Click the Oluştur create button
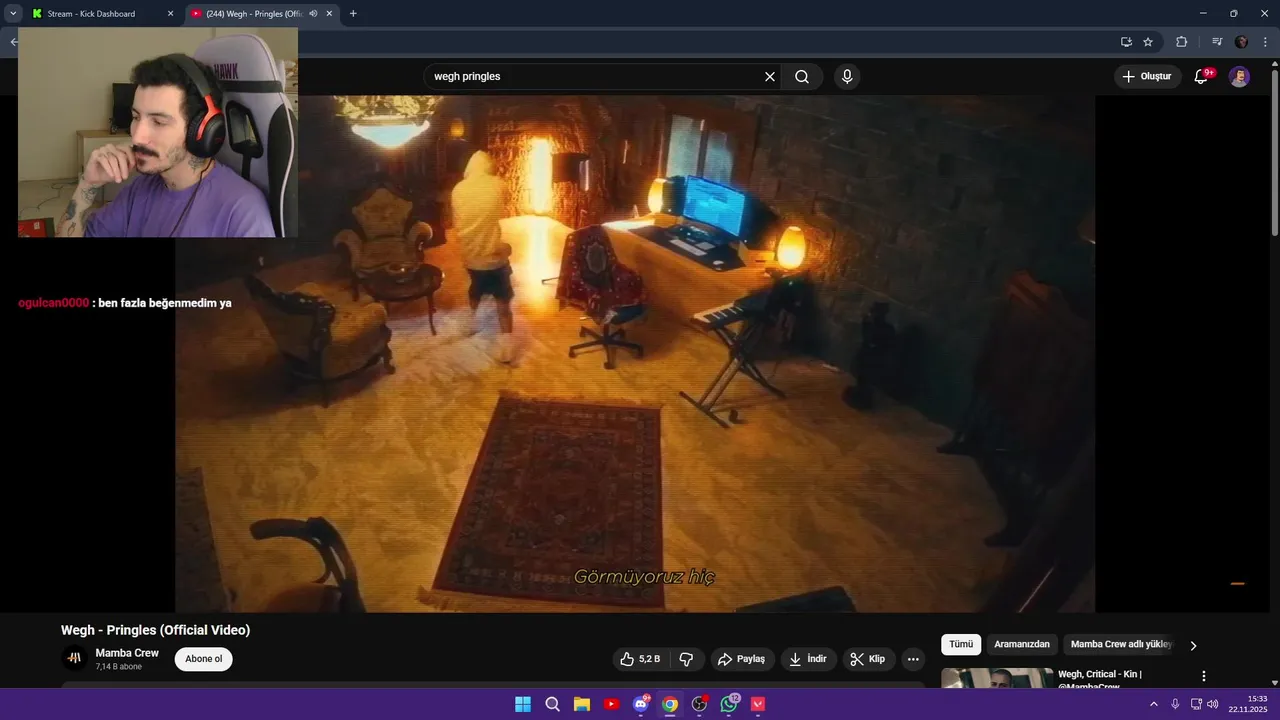Screen dimensions: 1280x720 1148,77
